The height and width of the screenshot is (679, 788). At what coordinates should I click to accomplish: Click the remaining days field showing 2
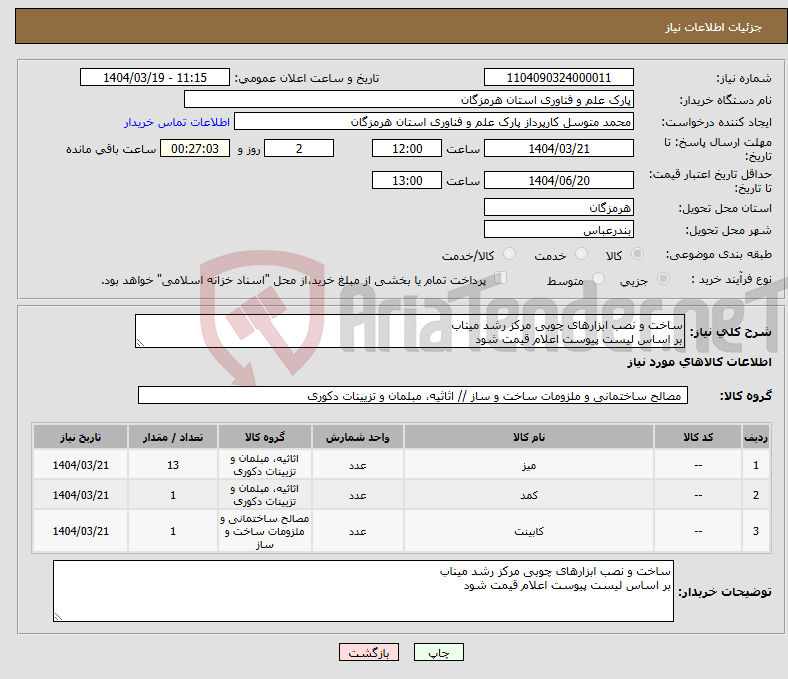299,148
